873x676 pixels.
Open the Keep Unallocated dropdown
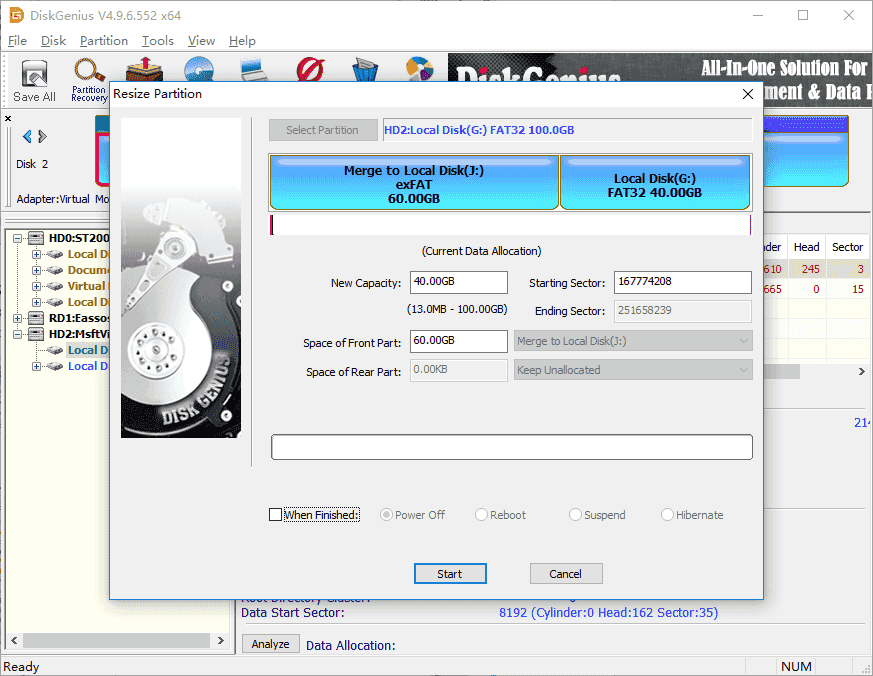coord(632,370)
